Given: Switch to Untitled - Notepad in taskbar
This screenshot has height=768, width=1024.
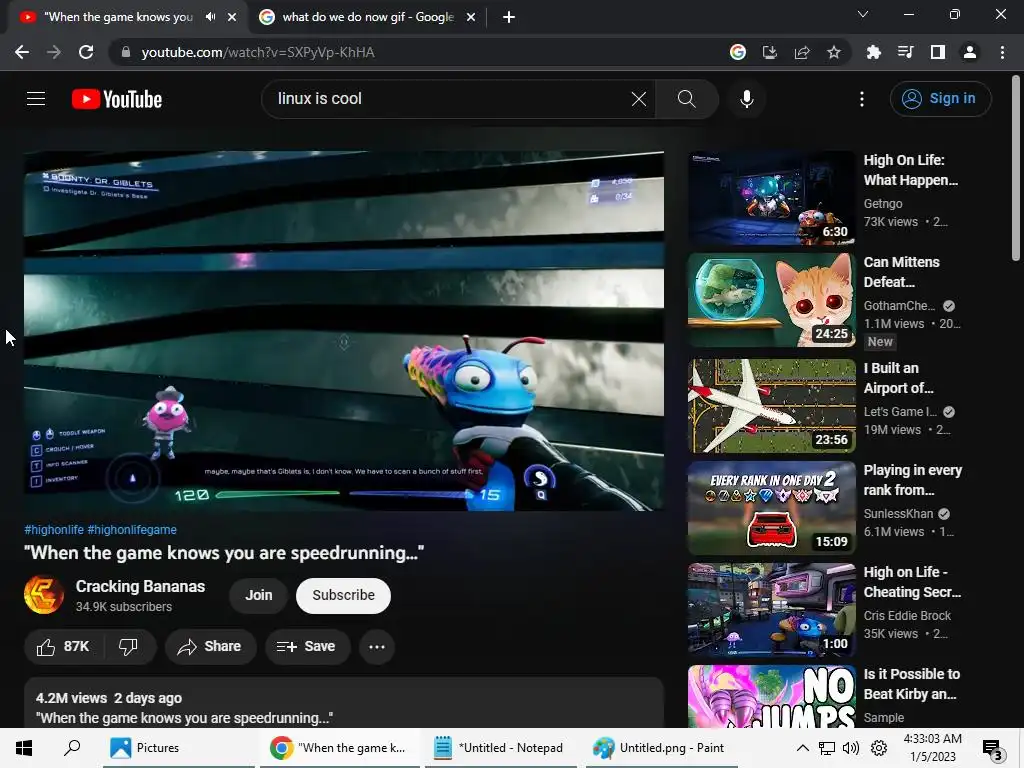Looking at the screenshot, I should click(x=501, y=748).
